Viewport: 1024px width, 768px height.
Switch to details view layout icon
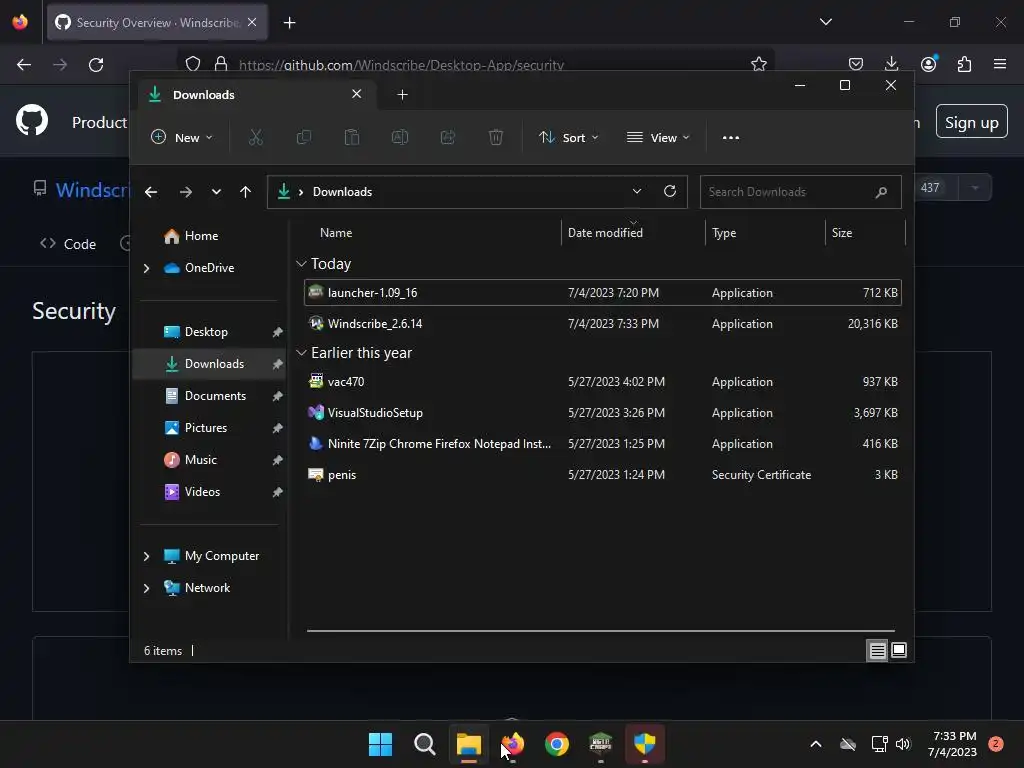877,650
